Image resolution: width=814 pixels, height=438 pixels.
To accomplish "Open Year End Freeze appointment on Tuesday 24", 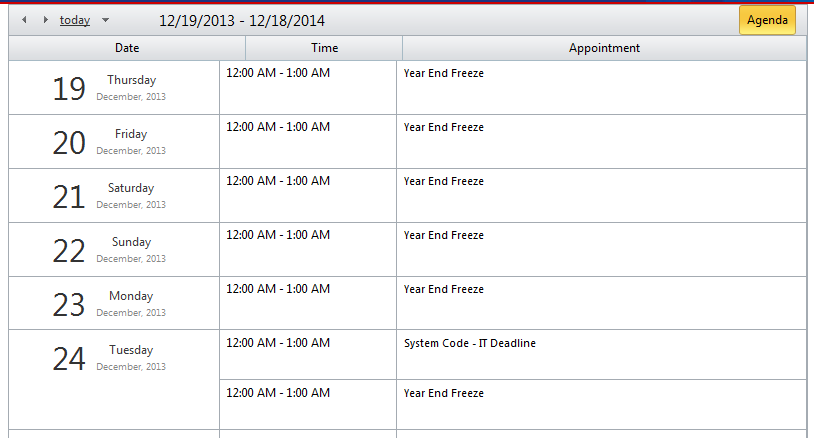I will click(444, 394).
